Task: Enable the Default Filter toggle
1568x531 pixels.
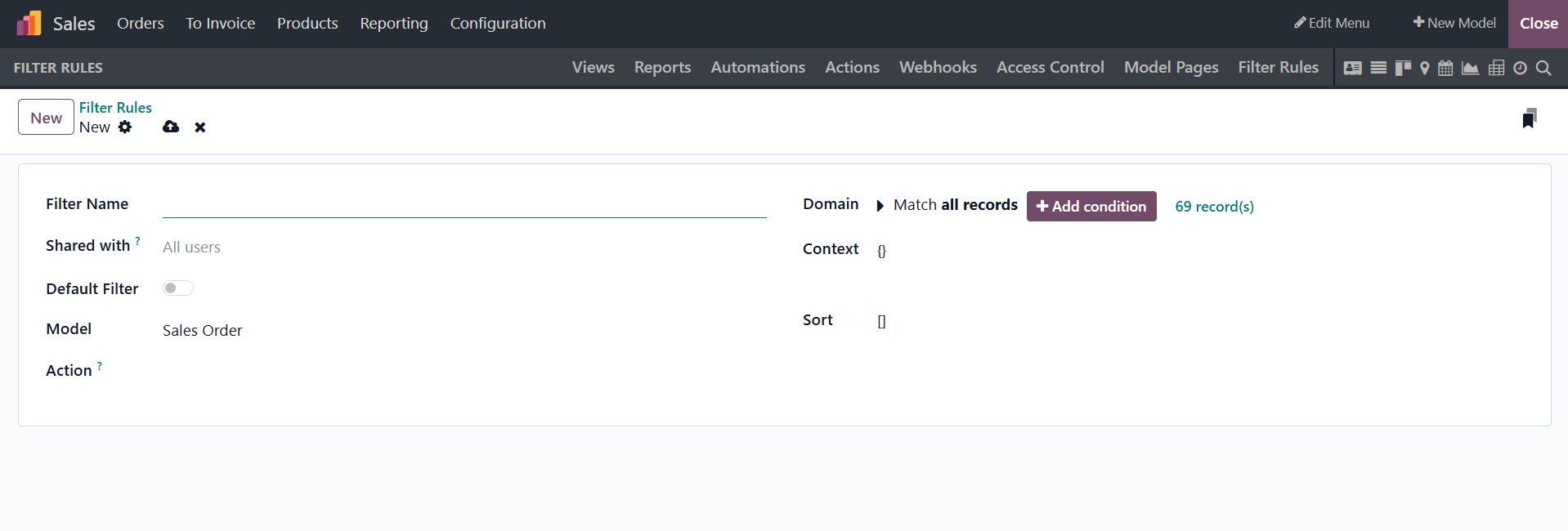Action: tap(177, 288)
